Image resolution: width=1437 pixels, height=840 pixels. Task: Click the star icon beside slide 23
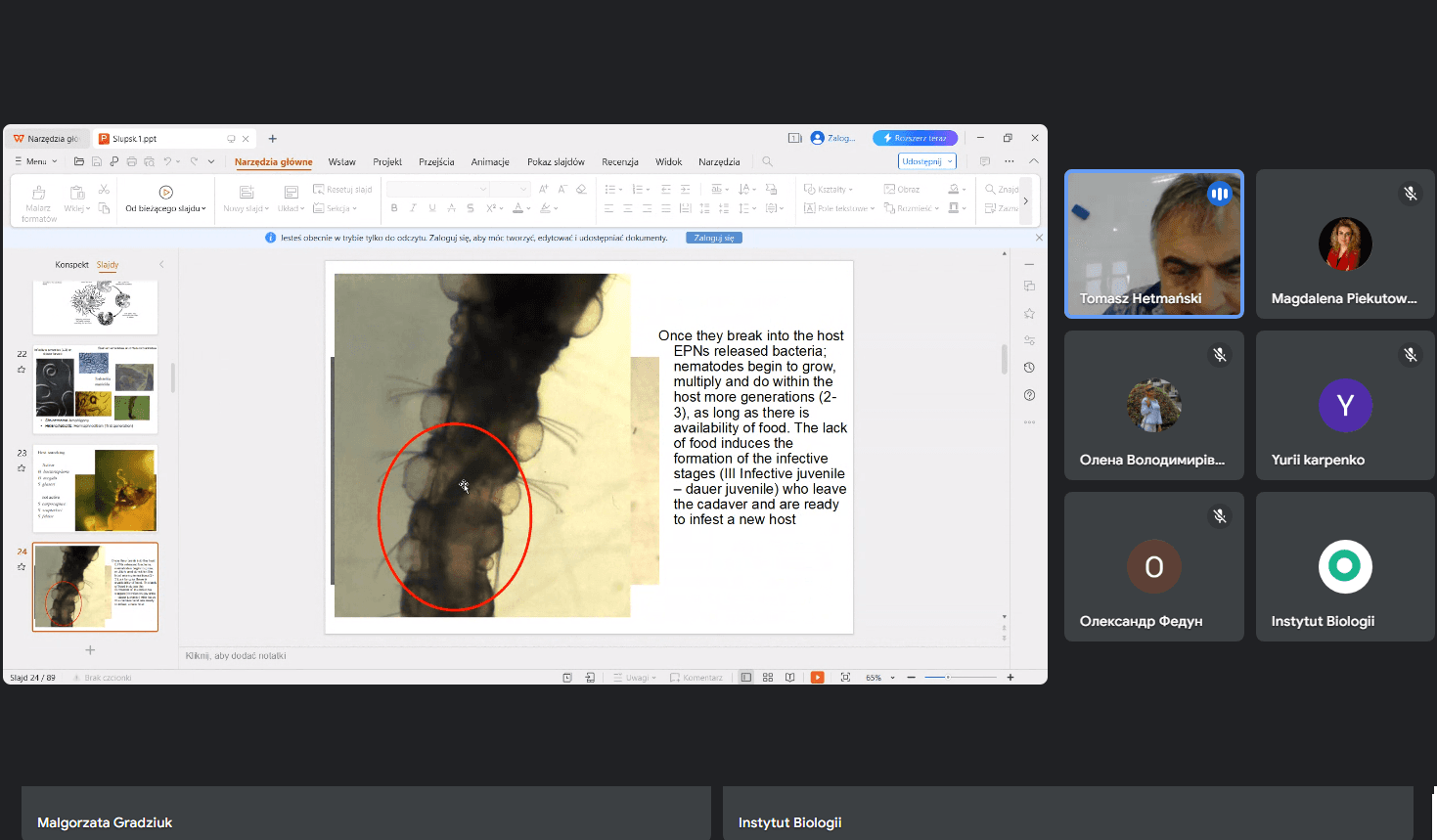(x=22, y=468)
